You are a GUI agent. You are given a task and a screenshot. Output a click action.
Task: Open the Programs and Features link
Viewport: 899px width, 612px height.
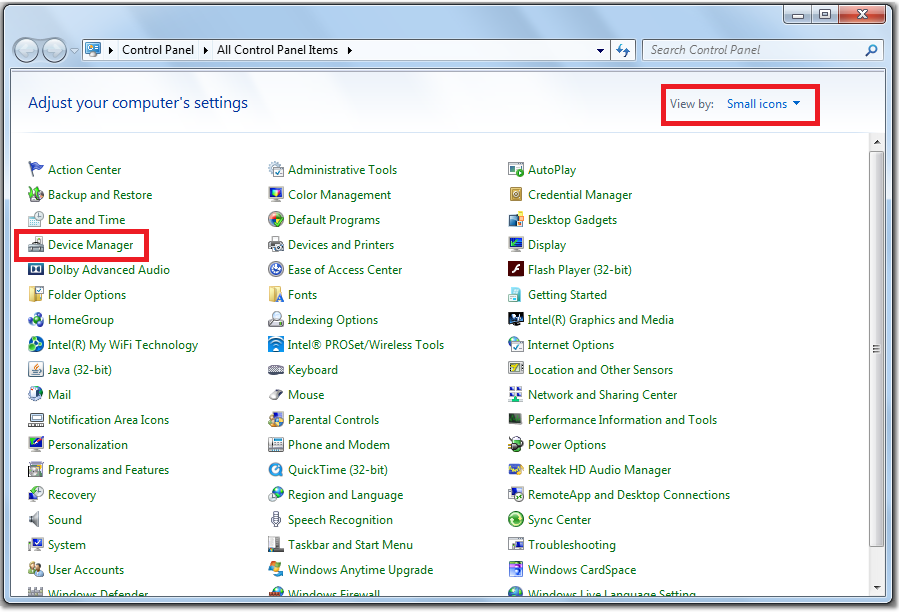point(108,470)
